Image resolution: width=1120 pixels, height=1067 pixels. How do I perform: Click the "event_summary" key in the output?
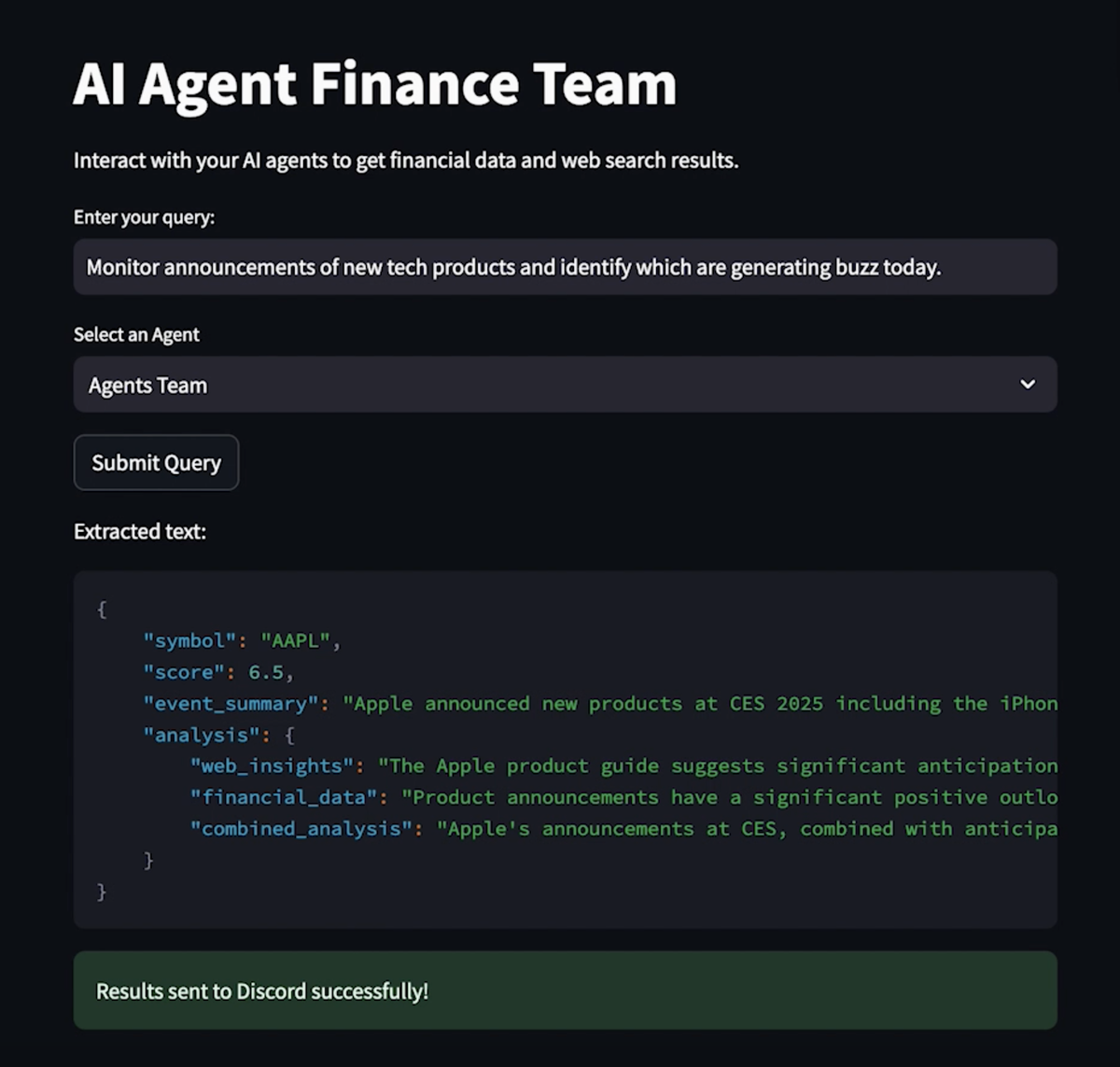tap(231, 704)
